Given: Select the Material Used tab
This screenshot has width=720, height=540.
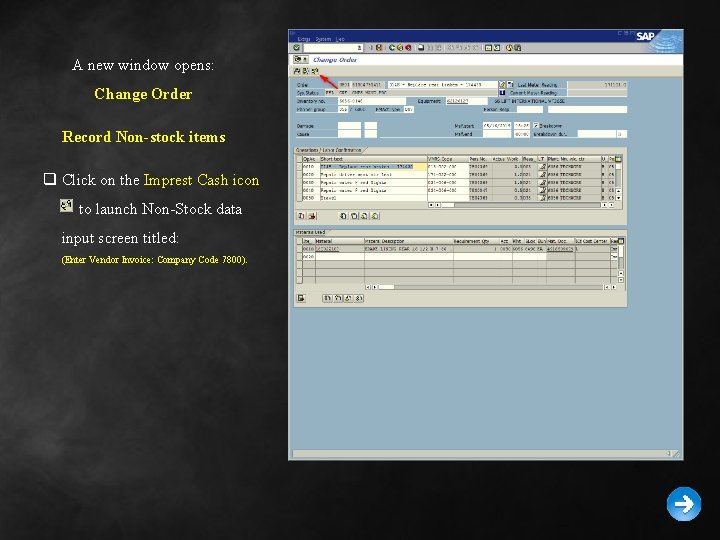Looking at the screenshot, I should pos(310,232).
